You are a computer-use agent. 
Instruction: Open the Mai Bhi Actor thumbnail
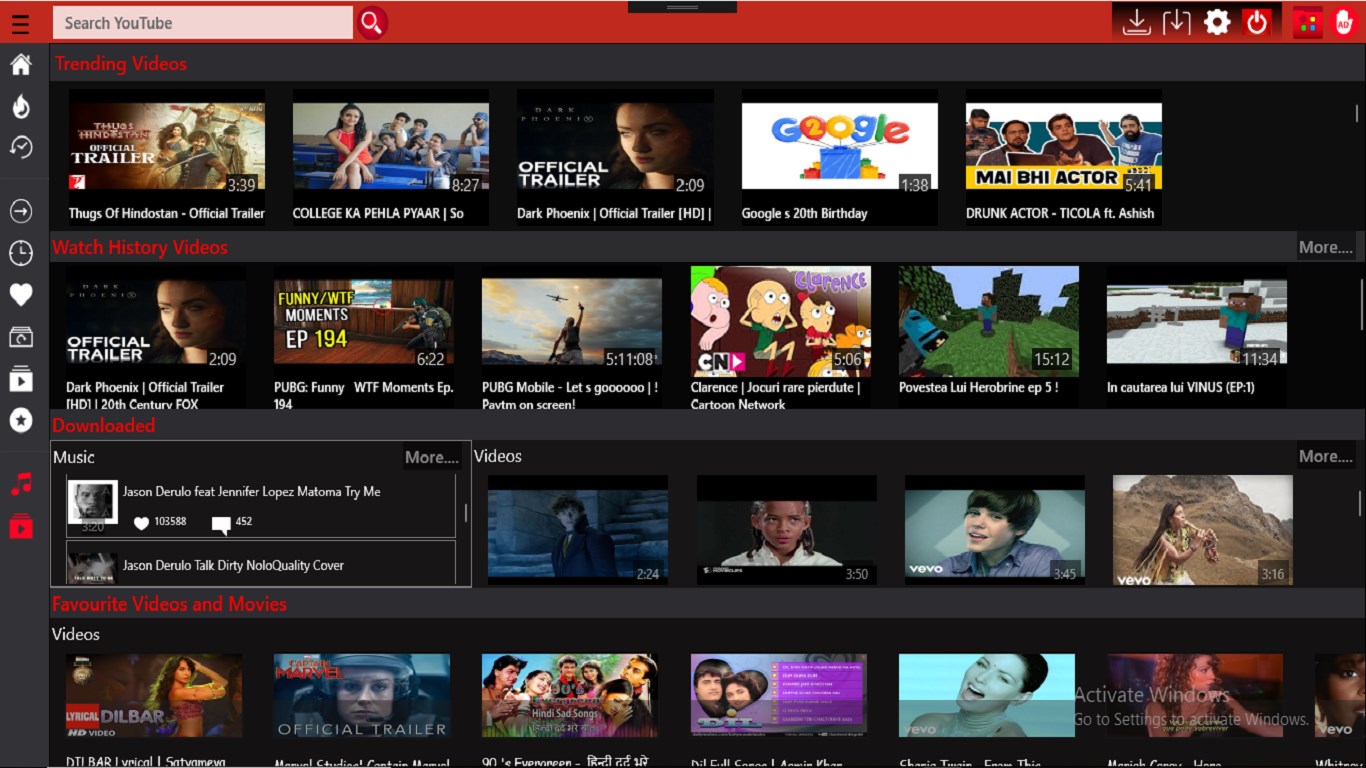click(1064, 146)
